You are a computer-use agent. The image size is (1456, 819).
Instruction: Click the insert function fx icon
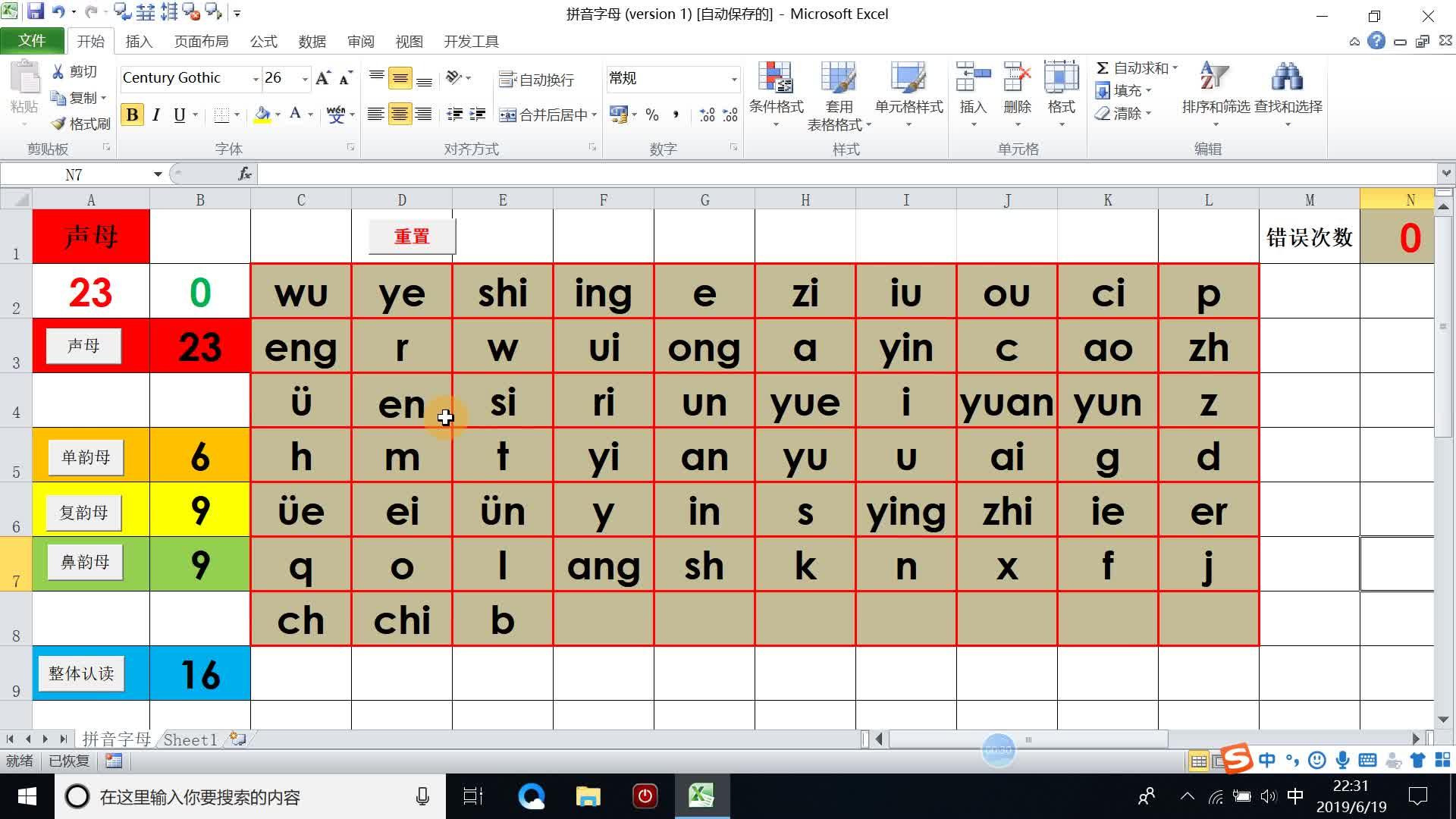[x=245, y=174]
